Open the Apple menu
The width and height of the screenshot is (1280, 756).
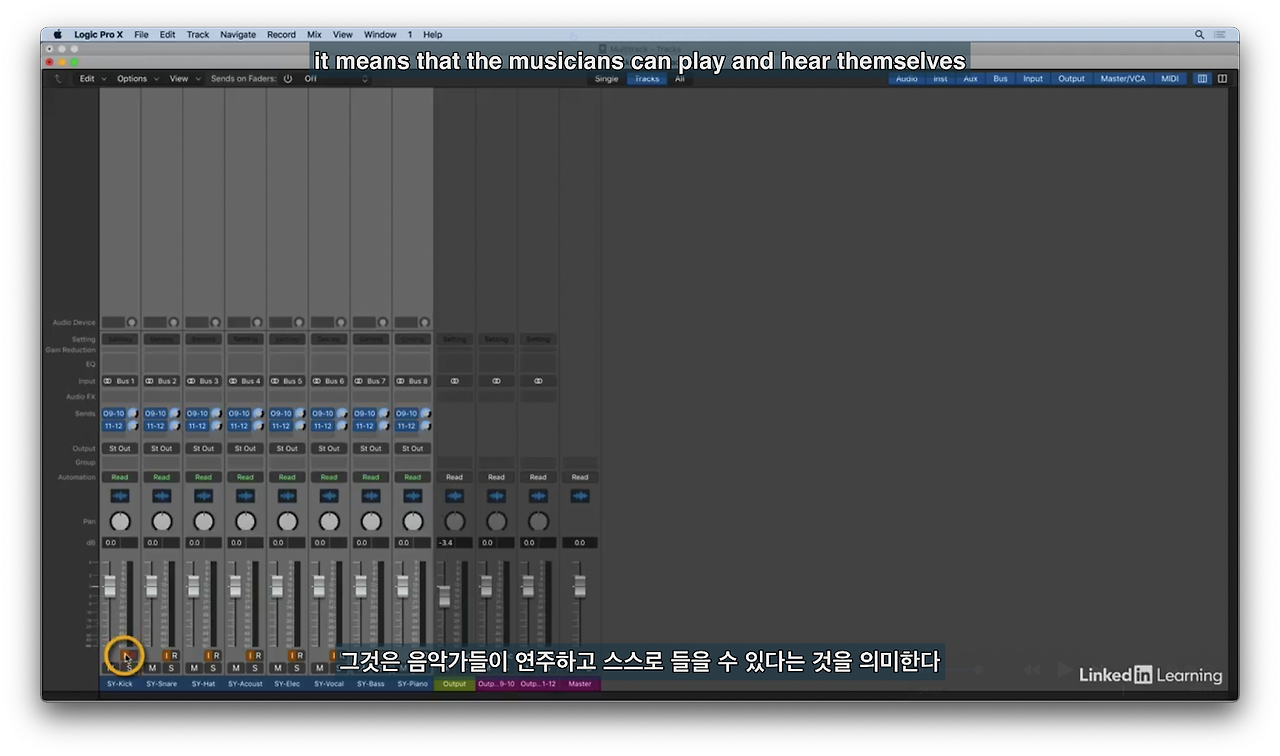pos(57,34)
